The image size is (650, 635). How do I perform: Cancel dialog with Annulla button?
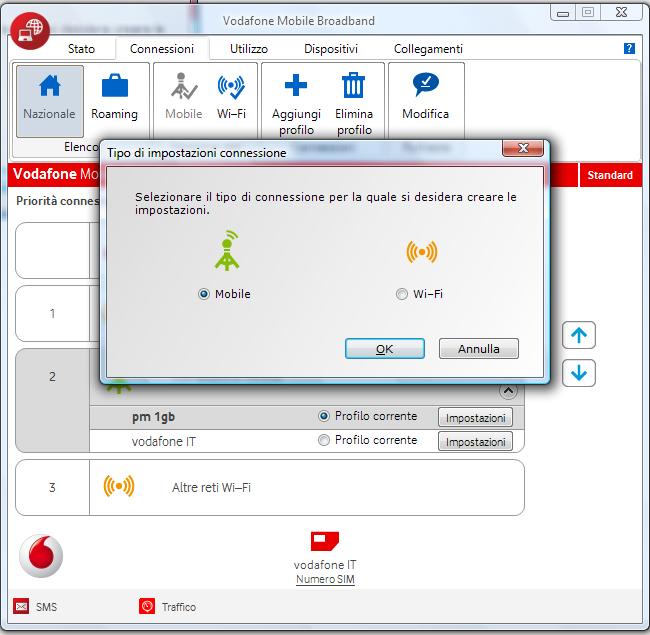tap(479, 349)
